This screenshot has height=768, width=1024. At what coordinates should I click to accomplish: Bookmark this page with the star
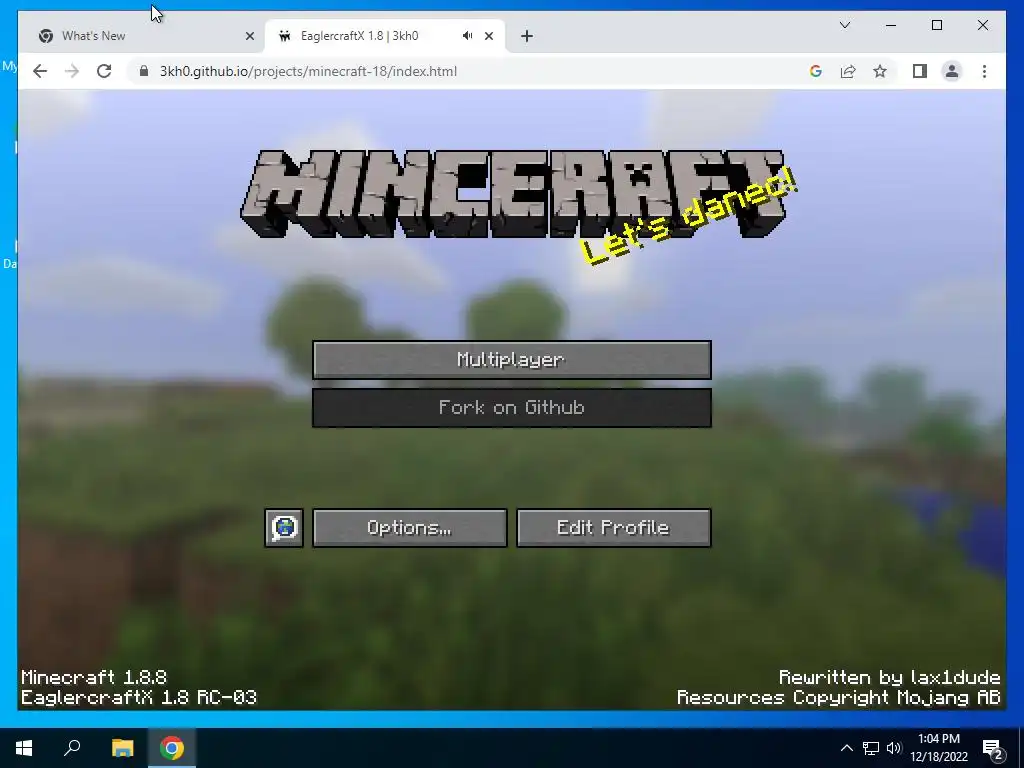pyautogui.click(x=880, y=71)
